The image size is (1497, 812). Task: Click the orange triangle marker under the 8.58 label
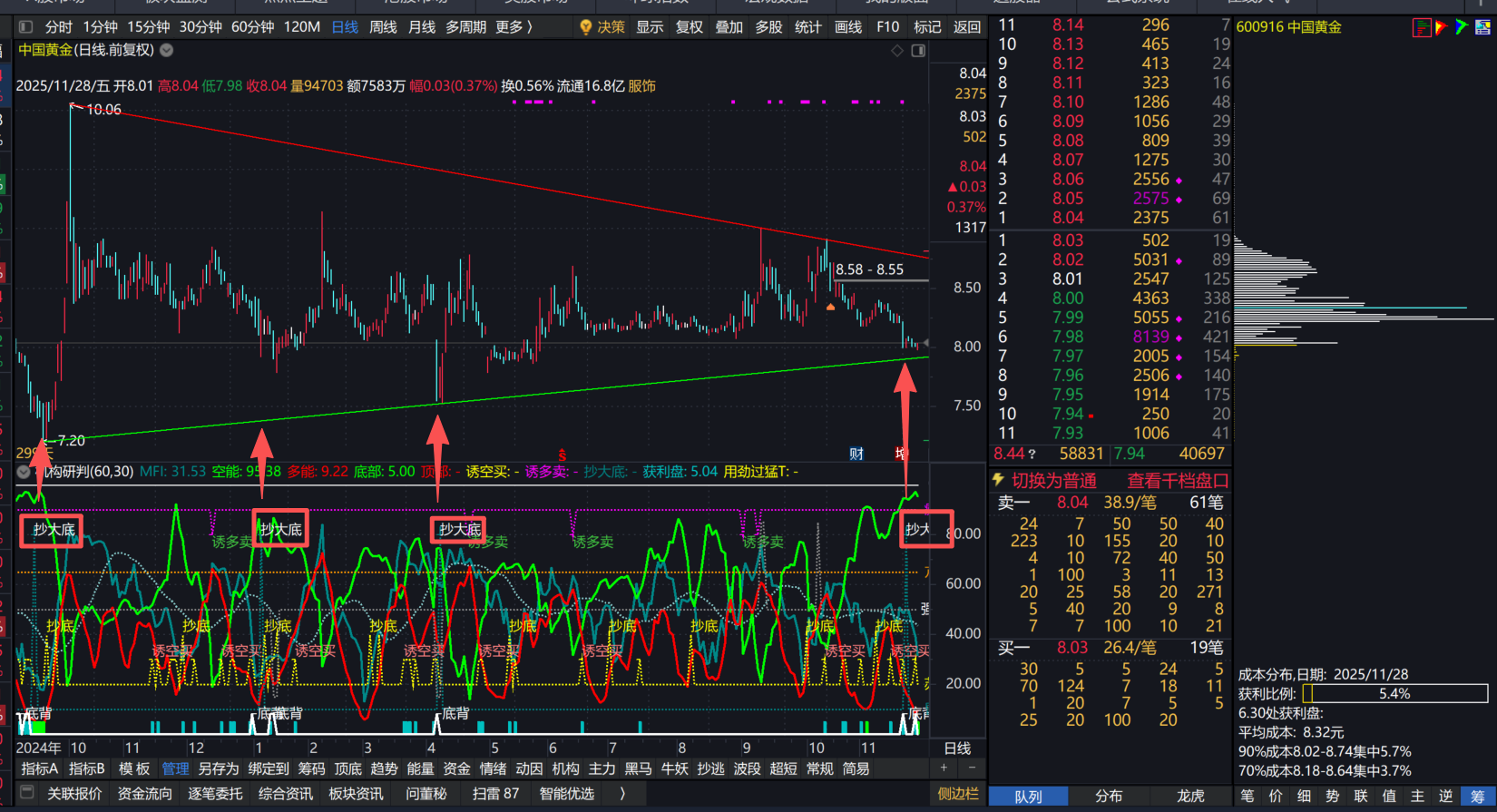pyautogui.click(x=830, y=308)
